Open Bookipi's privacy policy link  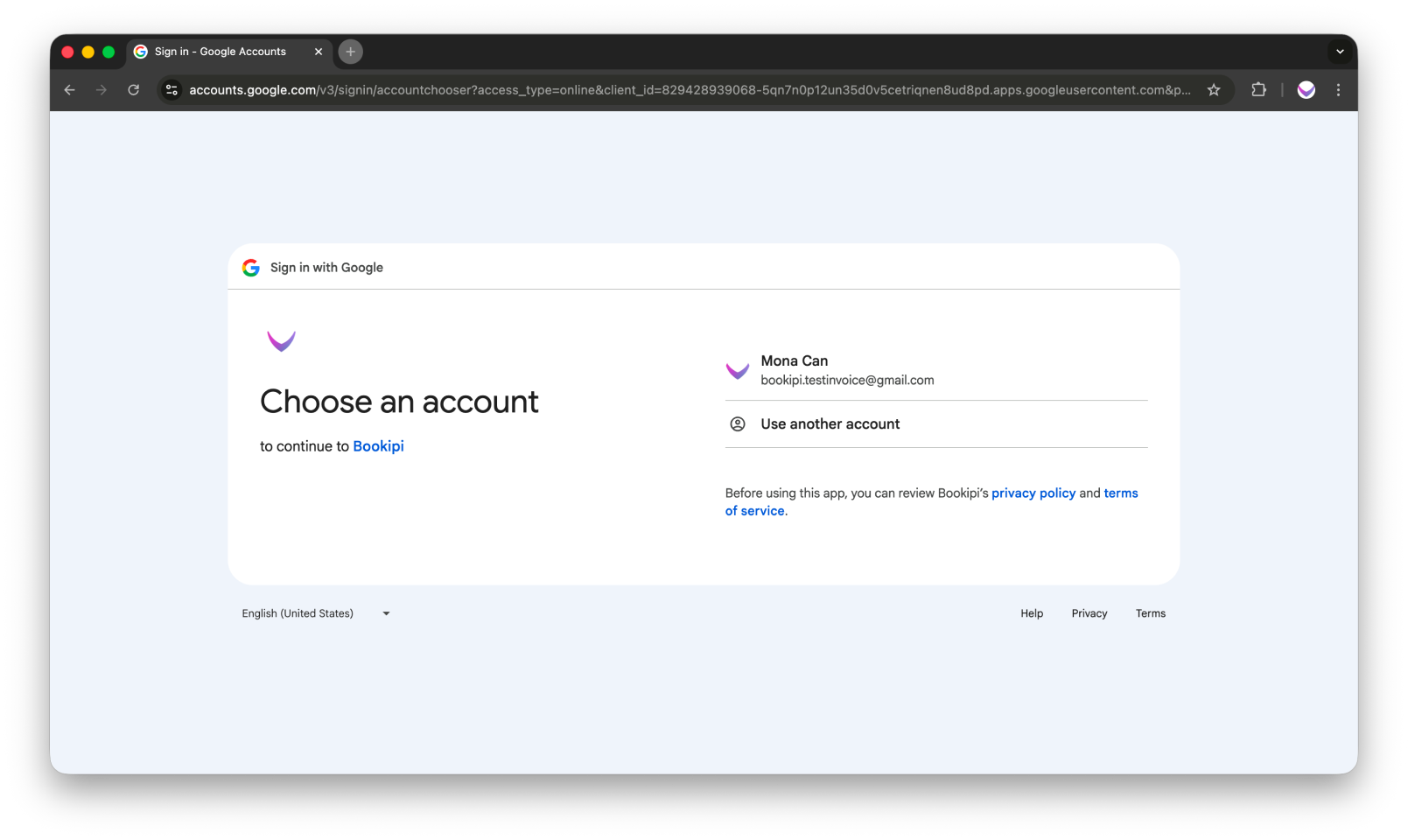1033,493
